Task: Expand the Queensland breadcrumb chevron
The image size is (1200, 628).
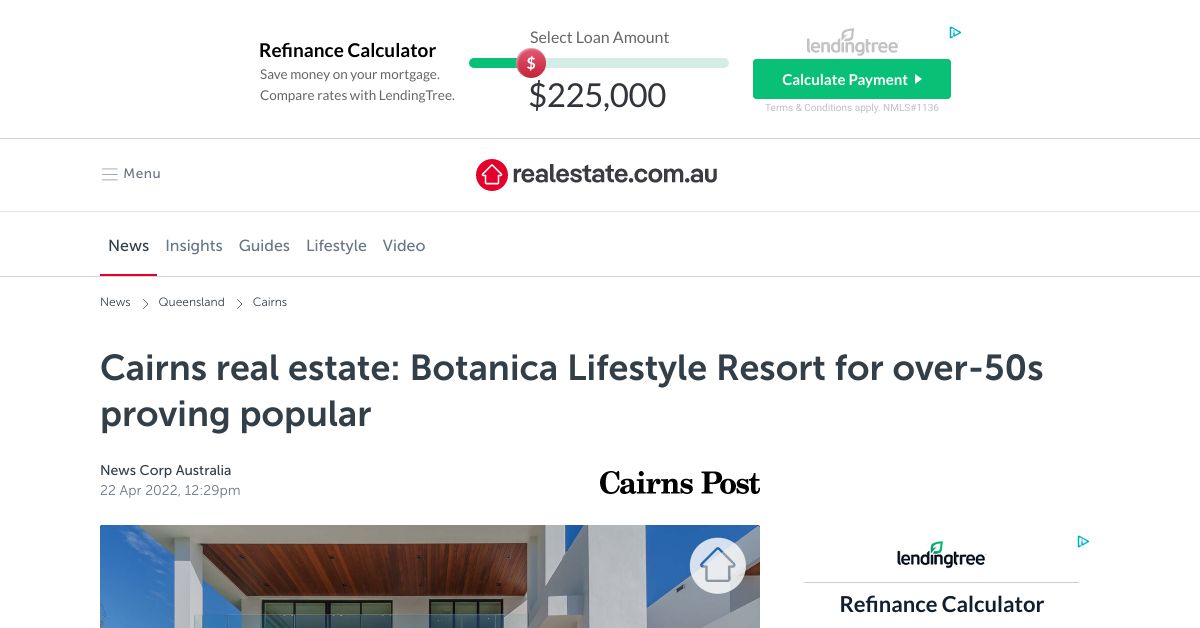Action: [145, 302]
